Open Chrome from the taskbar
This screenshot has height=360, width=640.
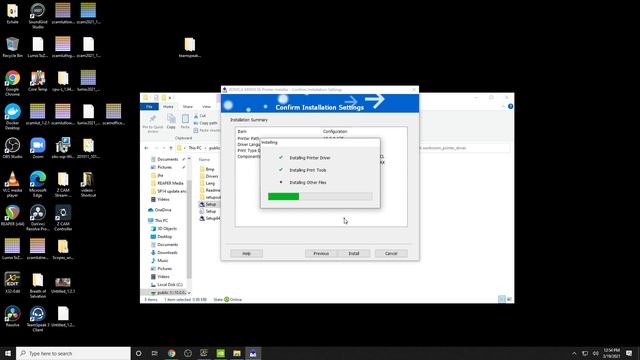coord(171,353)
